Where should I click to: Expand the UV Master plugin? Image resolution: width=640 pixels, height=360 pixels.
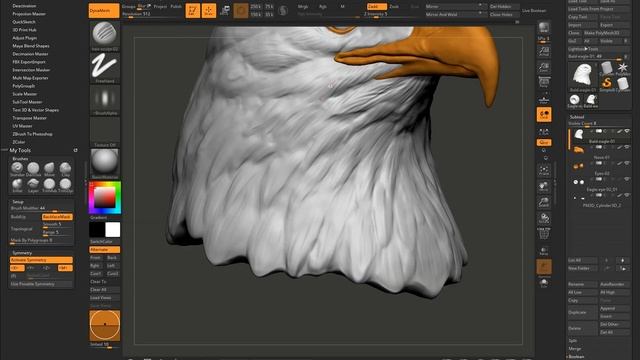click(x=22, y=126)
